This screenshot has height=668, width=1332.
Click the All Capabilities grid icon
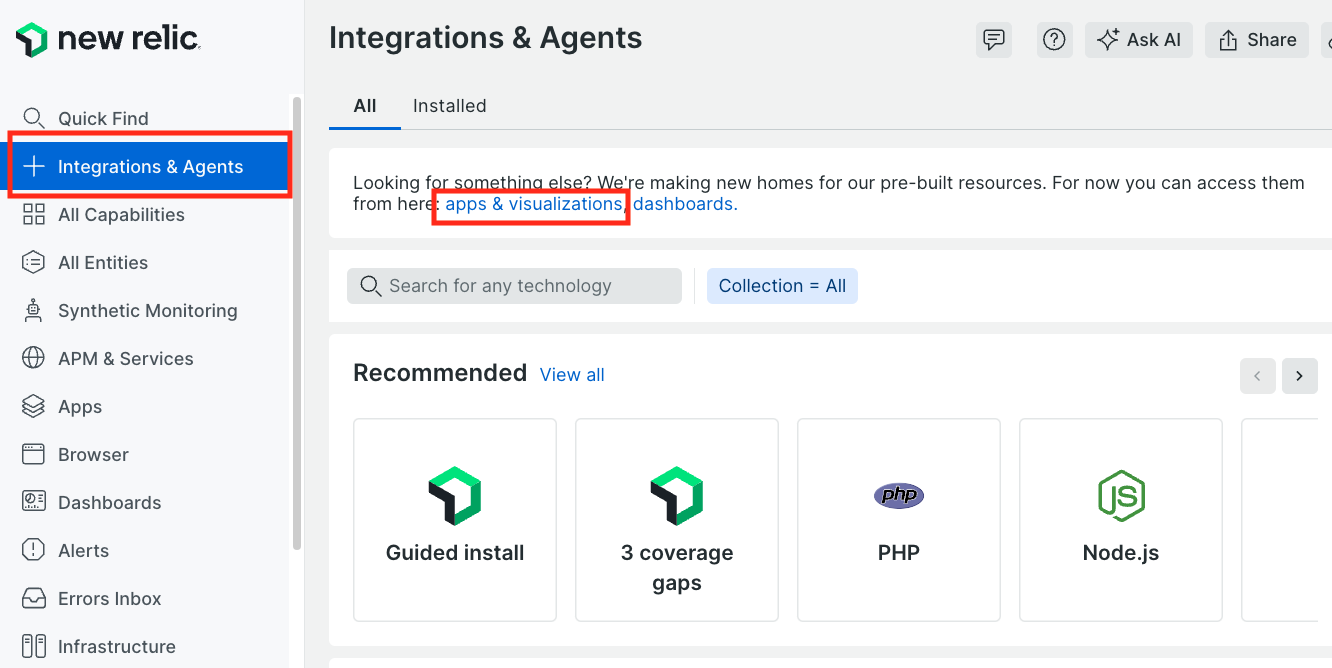(34, 214)
